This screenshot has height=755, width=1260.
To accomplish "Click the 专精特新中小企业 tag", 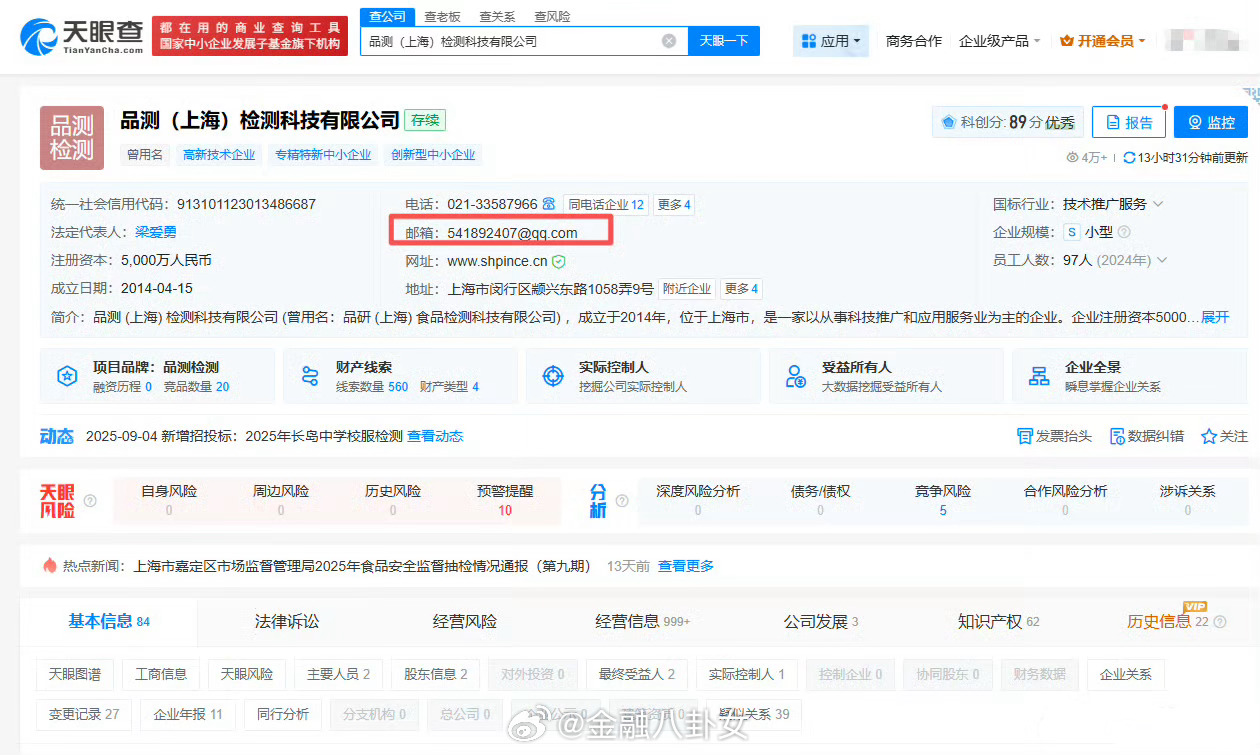I will click(323, 155).
